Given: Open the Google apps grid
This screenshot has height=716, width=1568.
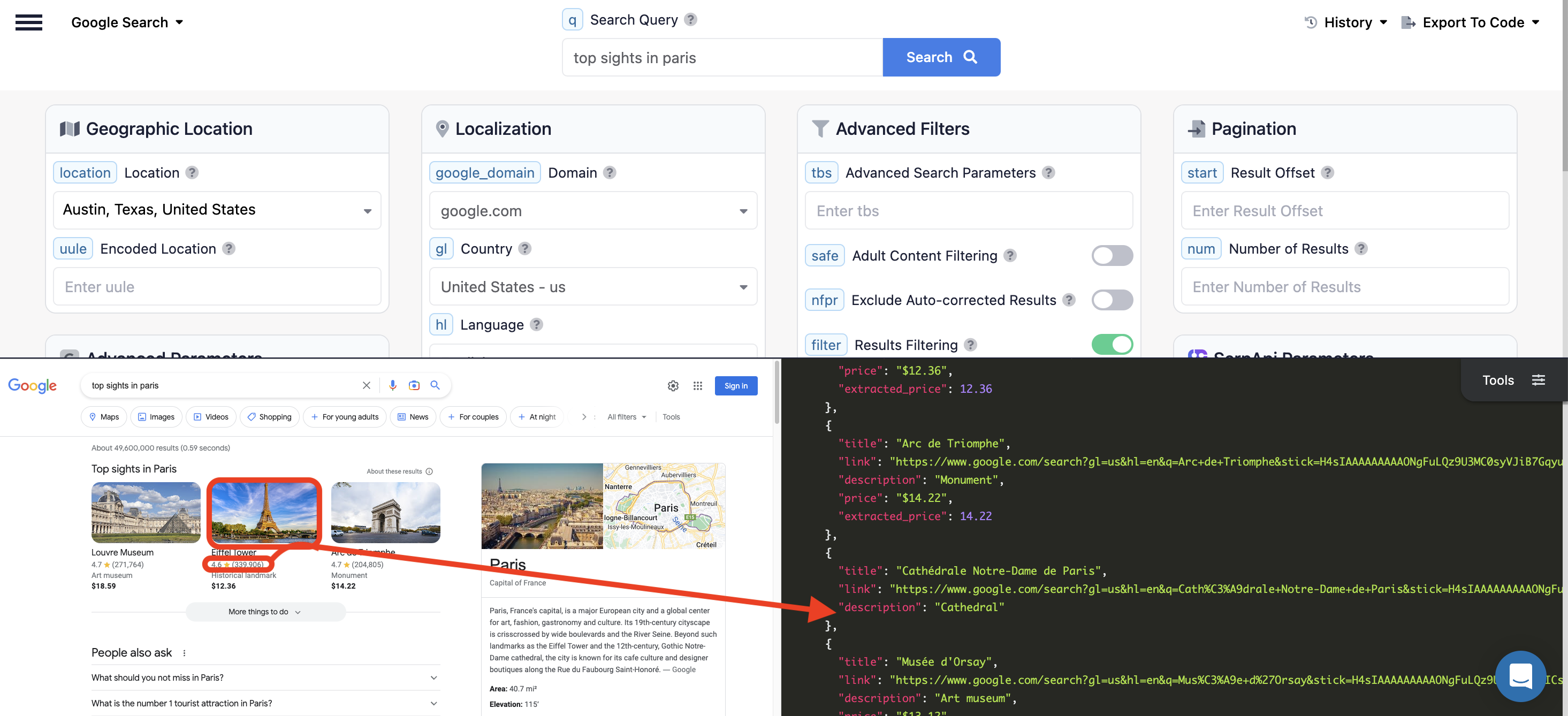Looking at the screenshot, I should [x=697, y=385].
